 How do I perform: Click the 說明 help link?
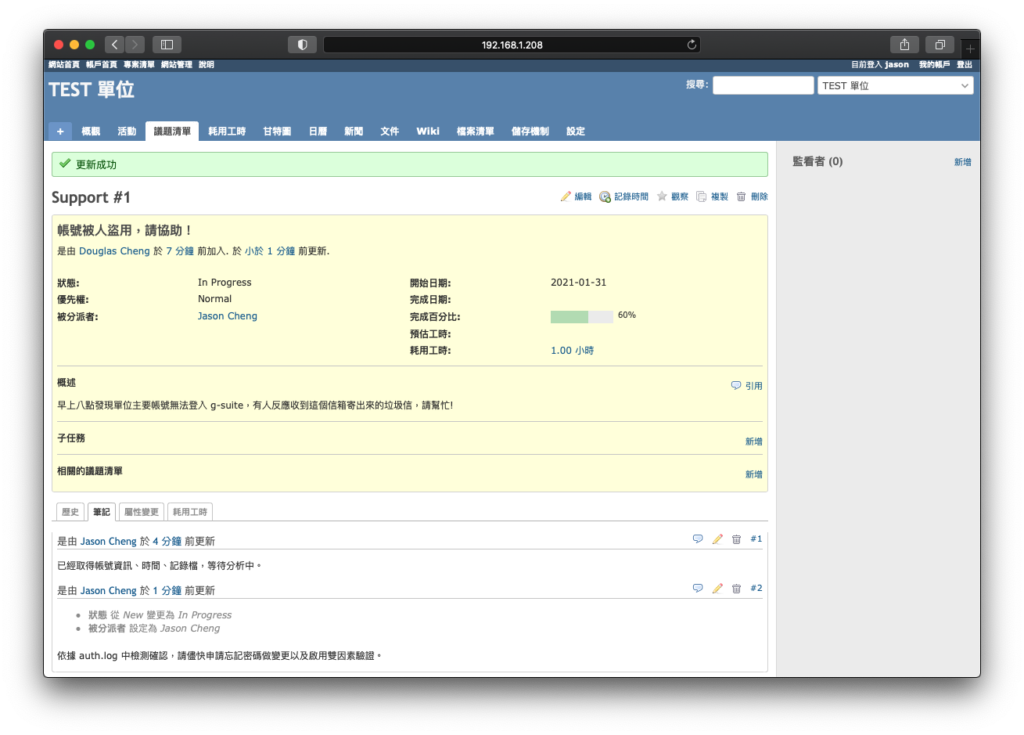(206, 65)
